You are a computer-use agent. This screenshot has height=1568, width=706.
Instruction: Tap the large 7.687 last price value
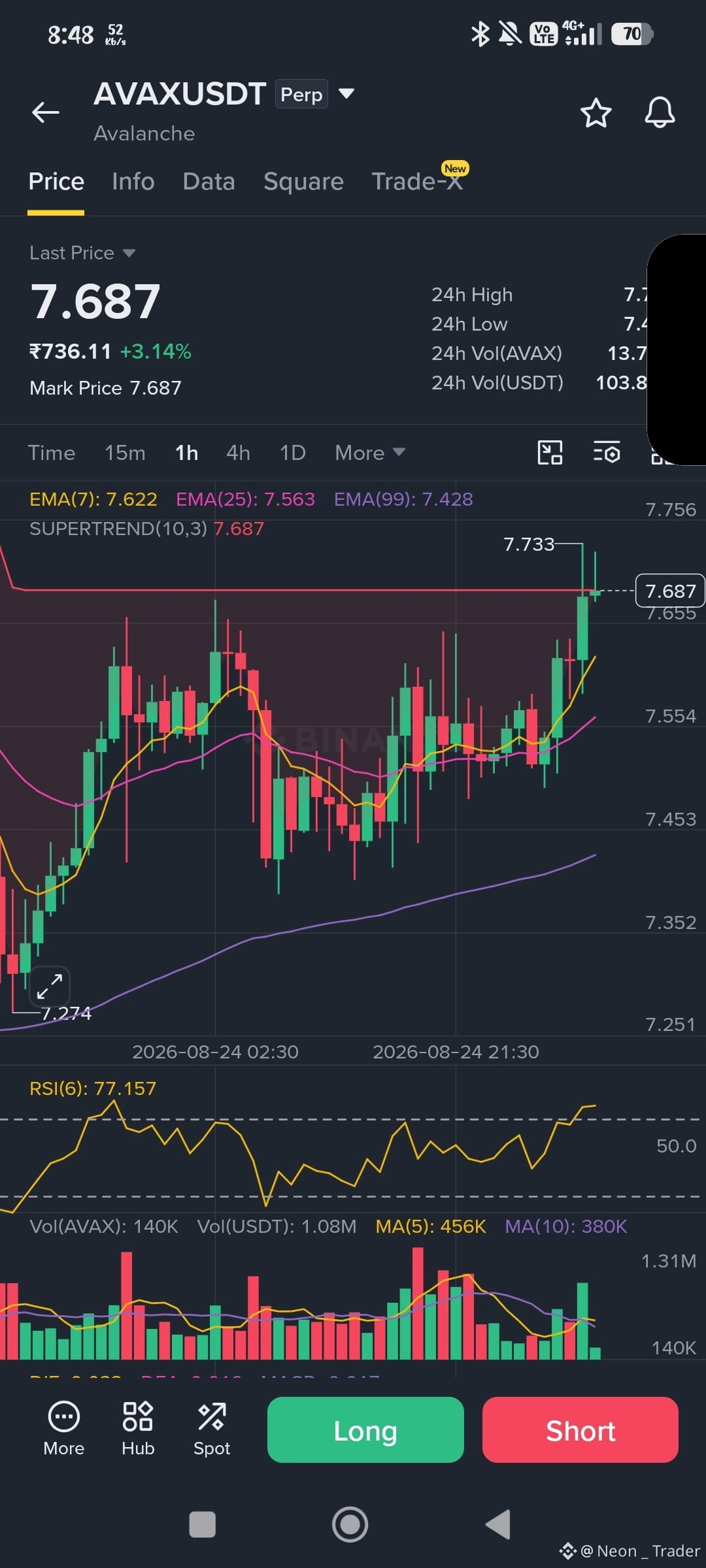pos(95,301)
